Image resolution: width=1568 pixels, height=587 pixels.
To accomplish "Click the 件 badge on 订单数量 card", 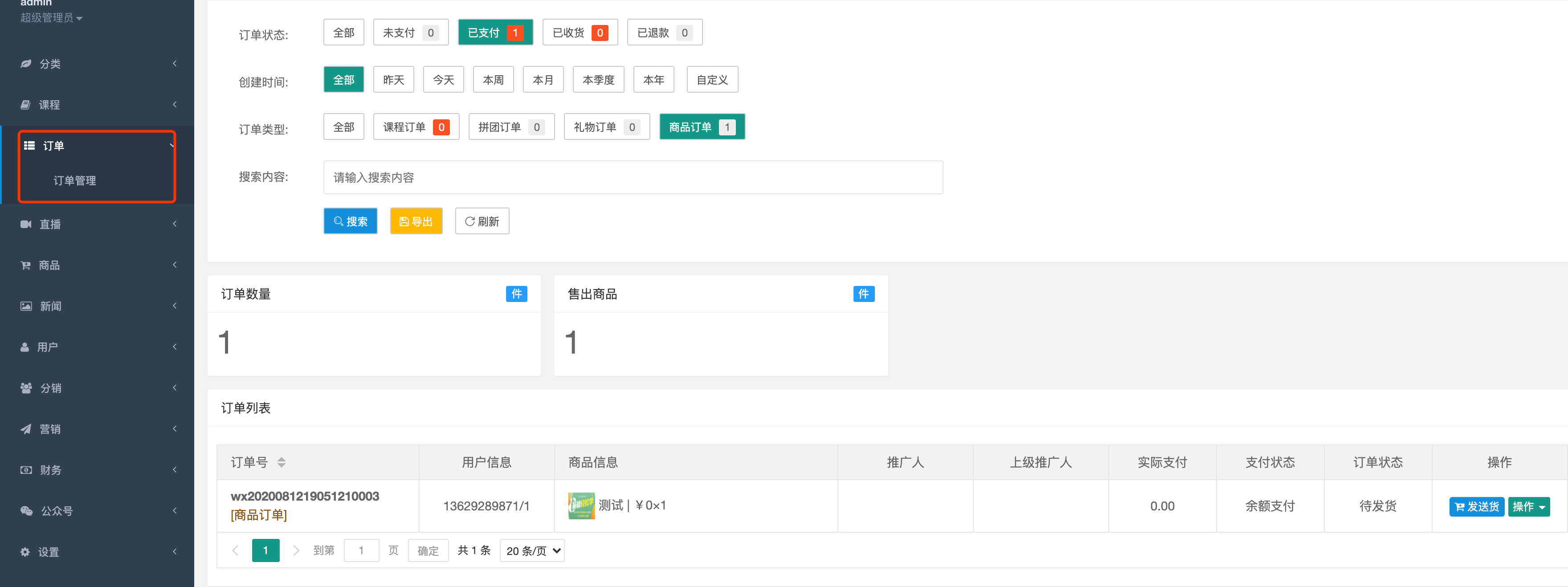I will pyautogui.click(x=516, y=294).
